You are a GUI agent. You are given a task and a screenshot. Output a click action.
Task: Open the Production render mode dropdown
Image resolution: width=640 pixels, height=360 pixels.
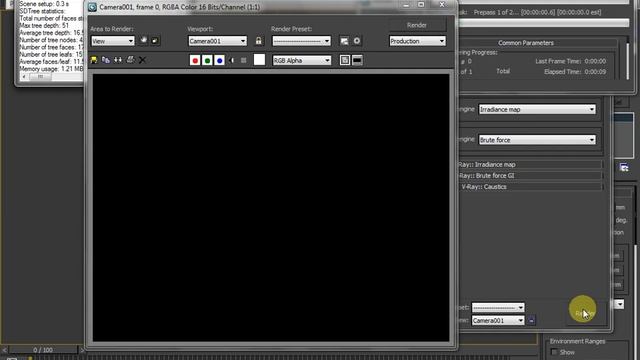(x=417, y=41)
